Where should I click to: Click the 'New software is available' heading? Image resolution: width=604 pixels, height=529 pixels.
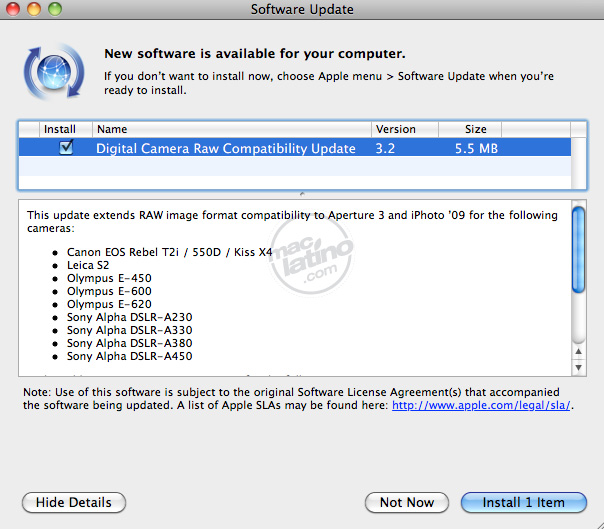(255, 54)
